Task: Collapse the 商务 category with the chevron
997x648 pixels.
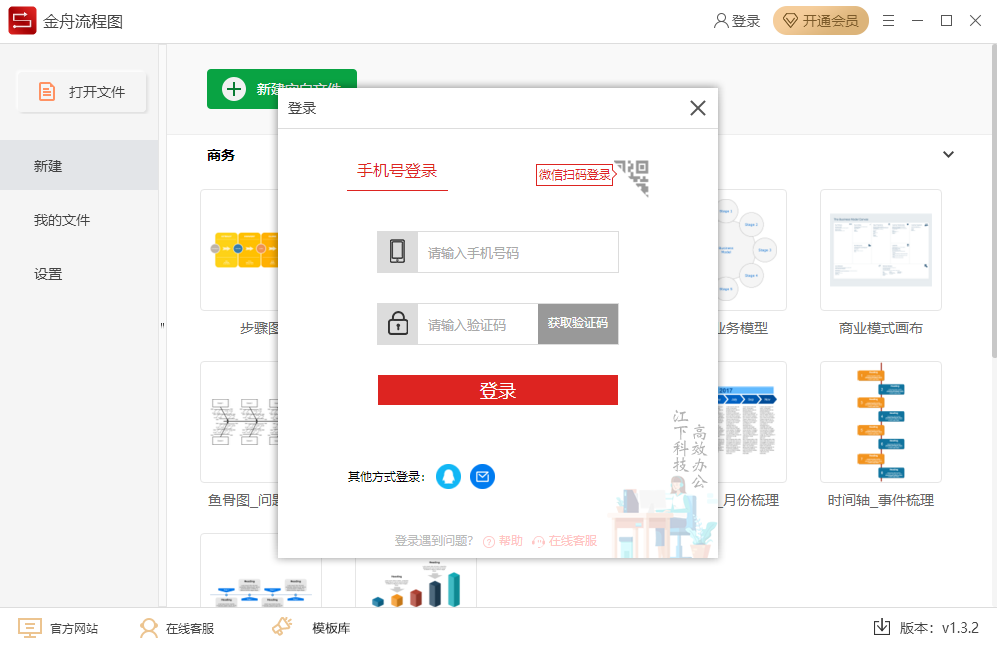Action: (948, 154)
